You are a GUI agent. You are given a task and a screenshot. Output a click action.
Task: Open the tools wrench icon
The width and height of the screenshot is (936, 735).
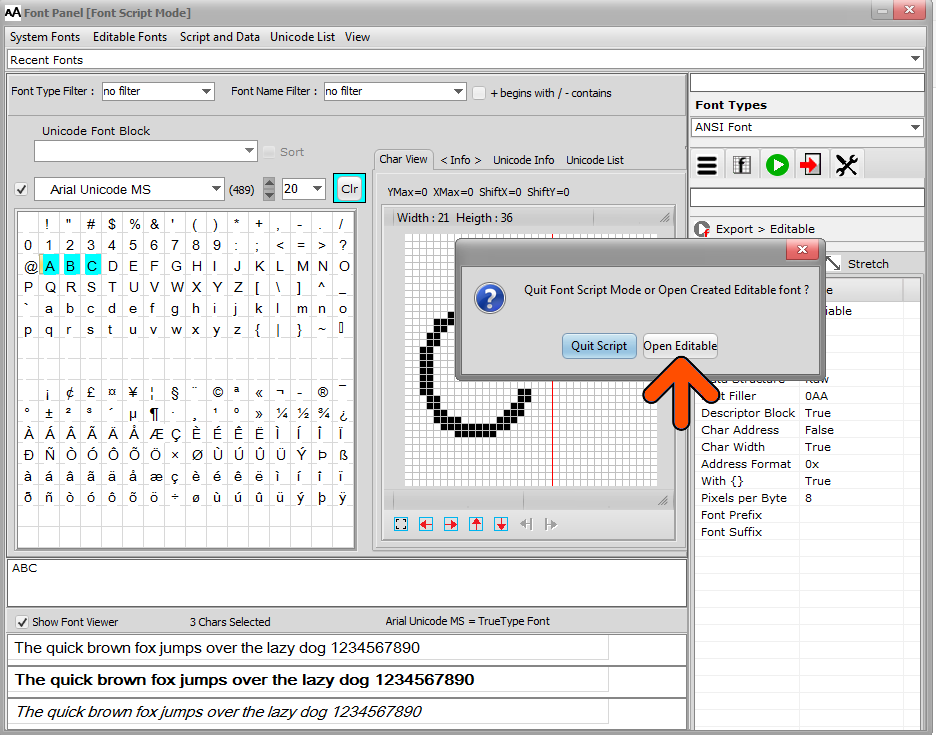click(846, 165)
